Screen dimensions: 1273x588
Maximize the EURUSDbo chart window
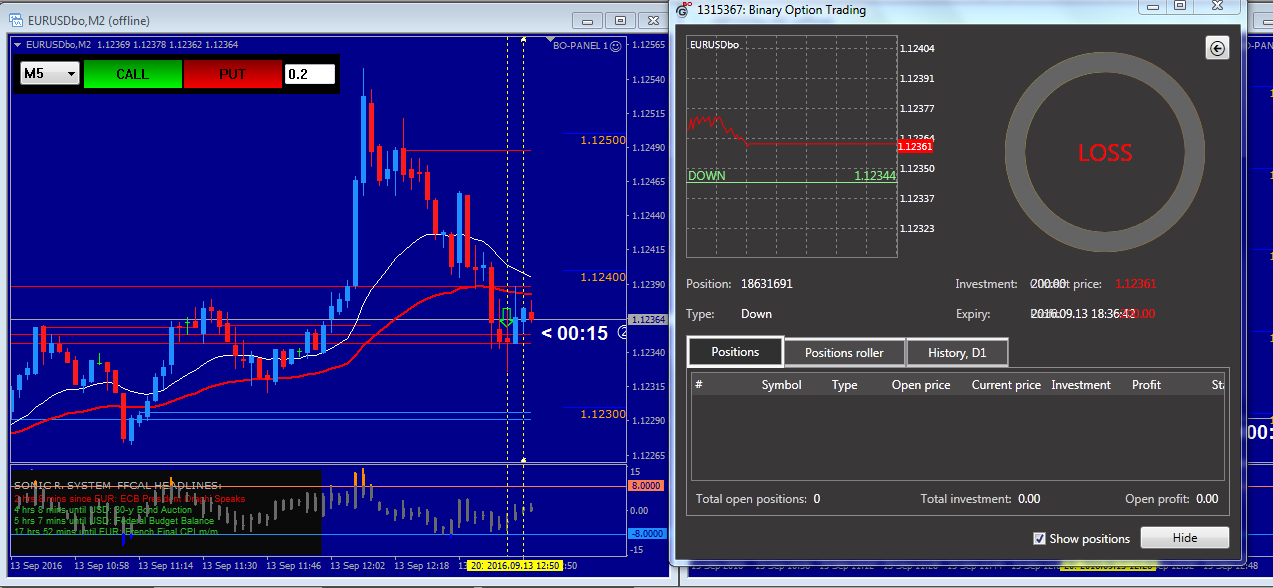(x=620, y=19)
